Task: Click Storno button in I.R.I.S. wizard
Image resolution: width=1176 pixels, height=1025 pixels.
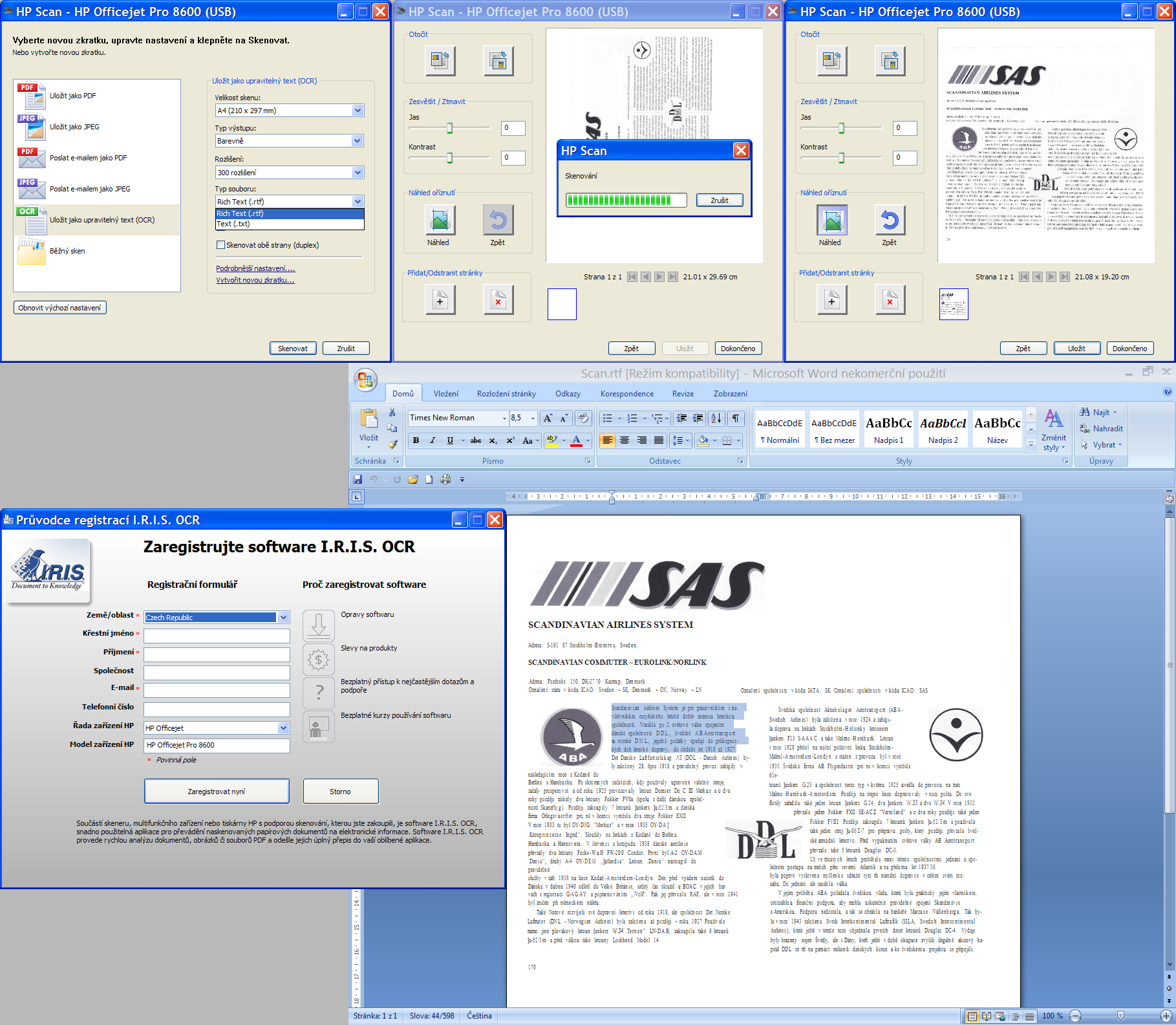Action: [341, 792]
